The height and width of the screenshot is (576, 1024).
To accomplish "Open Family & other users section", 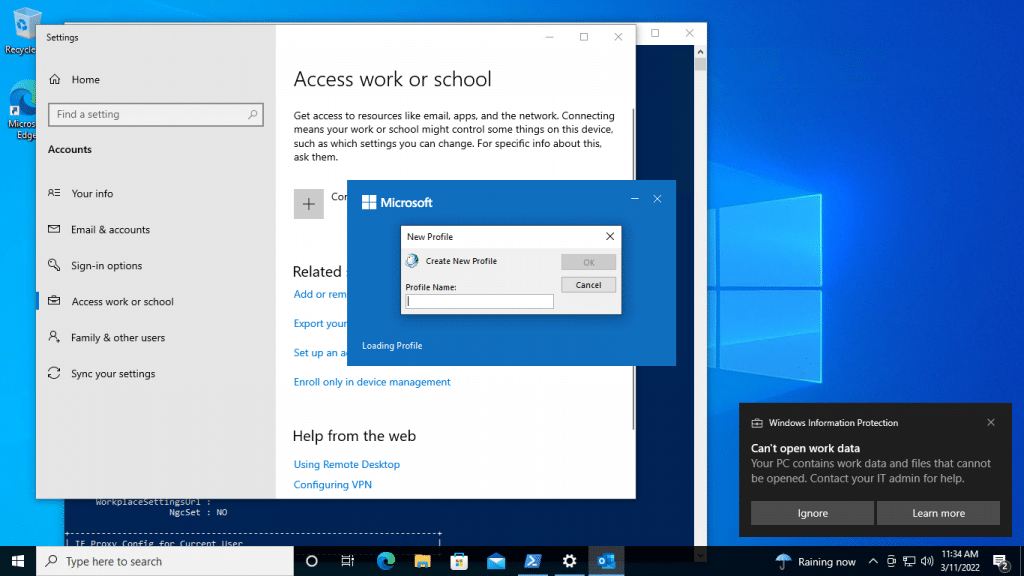I will [x=118, y=338].
